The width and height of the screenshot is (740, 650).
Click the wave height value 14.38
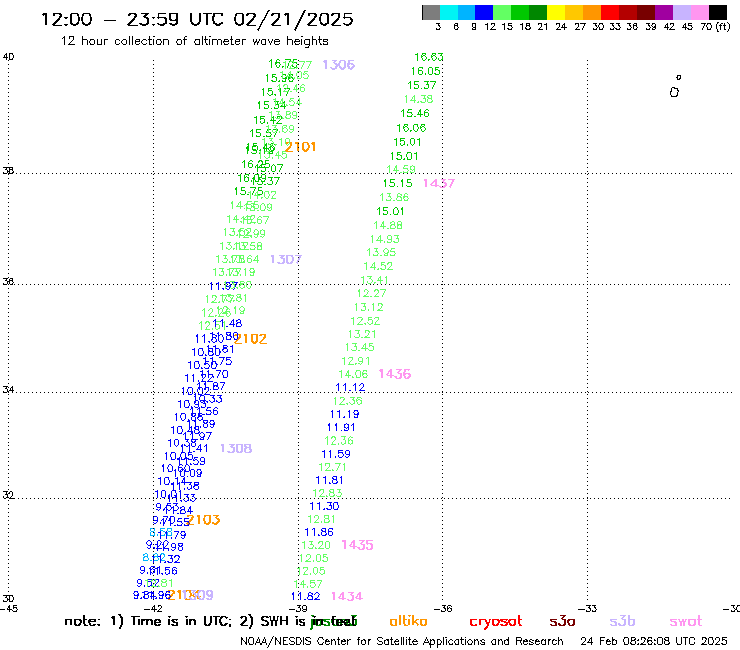418,99
